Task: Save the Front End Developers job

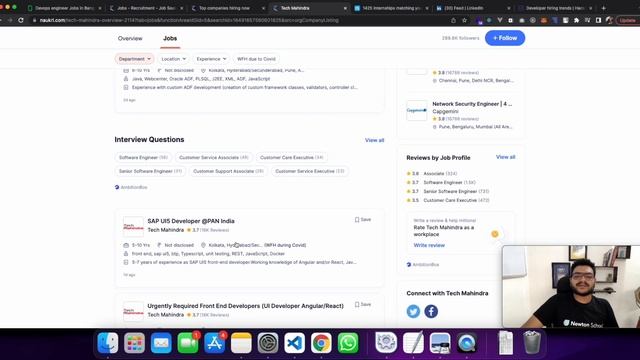Action: click(362, 304)
